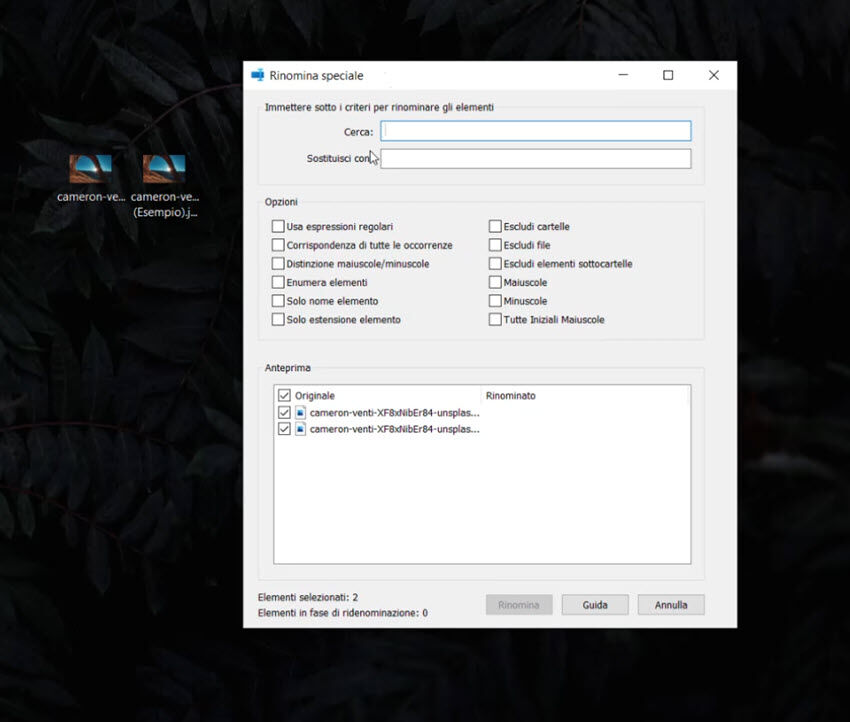Uncheck the 'Originale' header checkbox
Image resolution: width=850 pixels, height=722 pixels.
(x=285, y=395)
